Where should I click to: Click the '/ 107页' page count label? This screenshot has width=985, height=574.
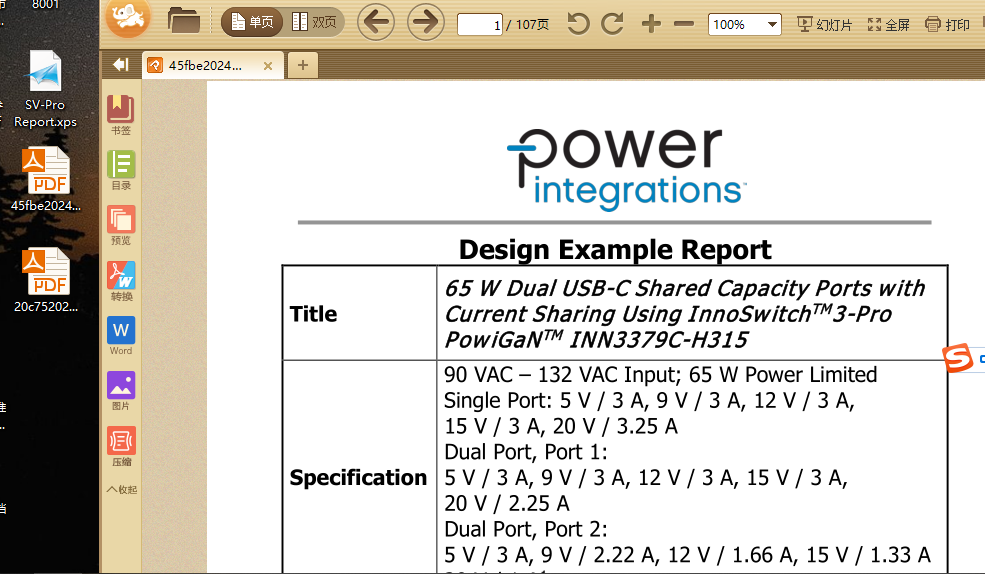pyautogui.click(x=528, y=24)
